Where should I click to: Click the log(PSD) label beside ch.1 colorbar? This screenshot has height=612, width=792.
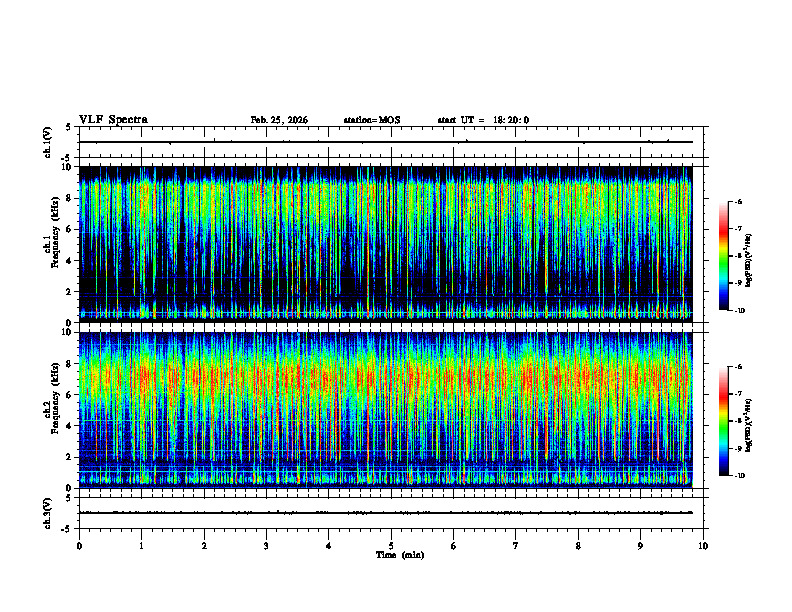(749, 261)
